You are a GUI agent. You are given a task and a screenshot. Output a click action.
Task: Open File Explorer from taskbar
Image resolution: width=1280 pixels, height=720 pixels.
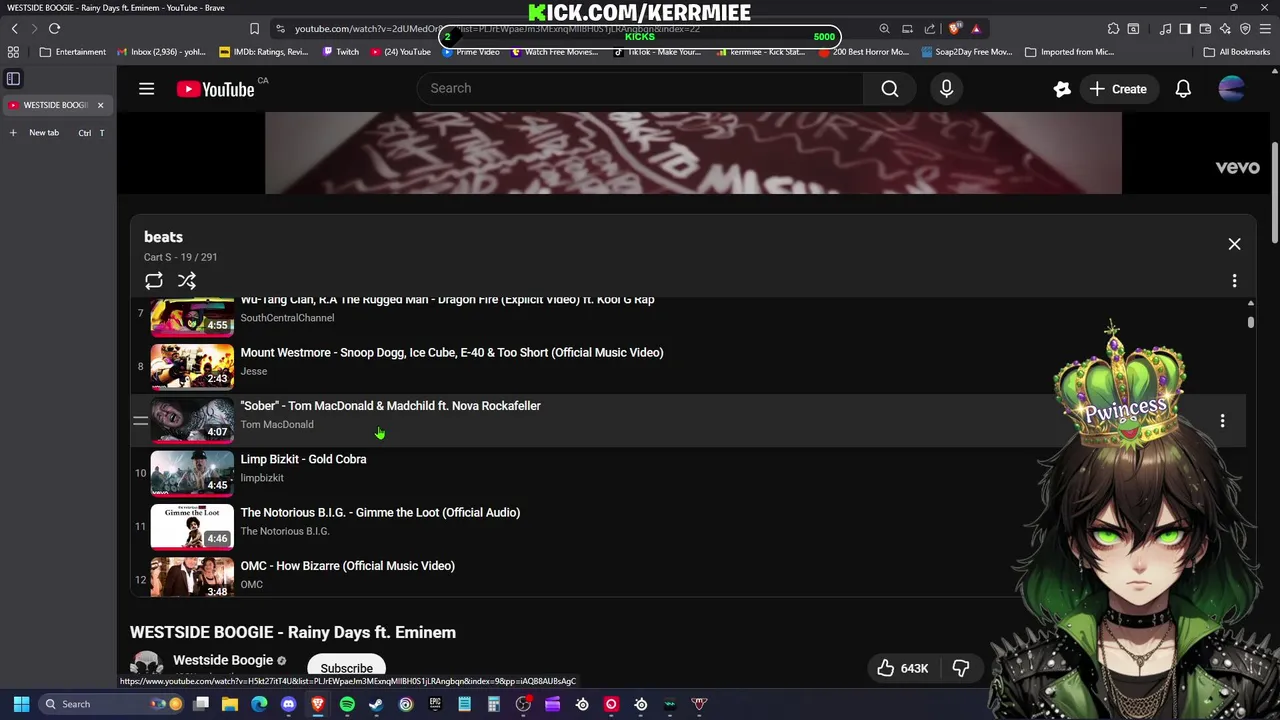click(230, 704)
